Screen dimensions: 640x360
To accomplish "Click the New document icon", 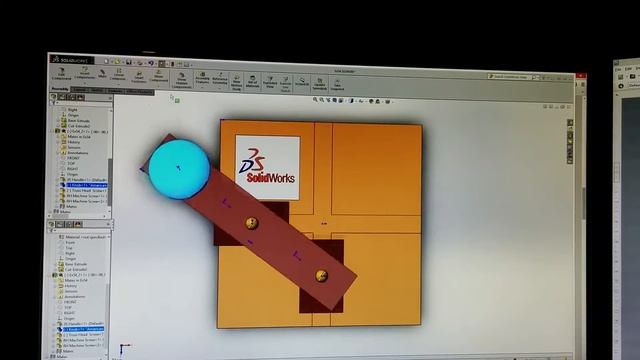I will 107,61.
